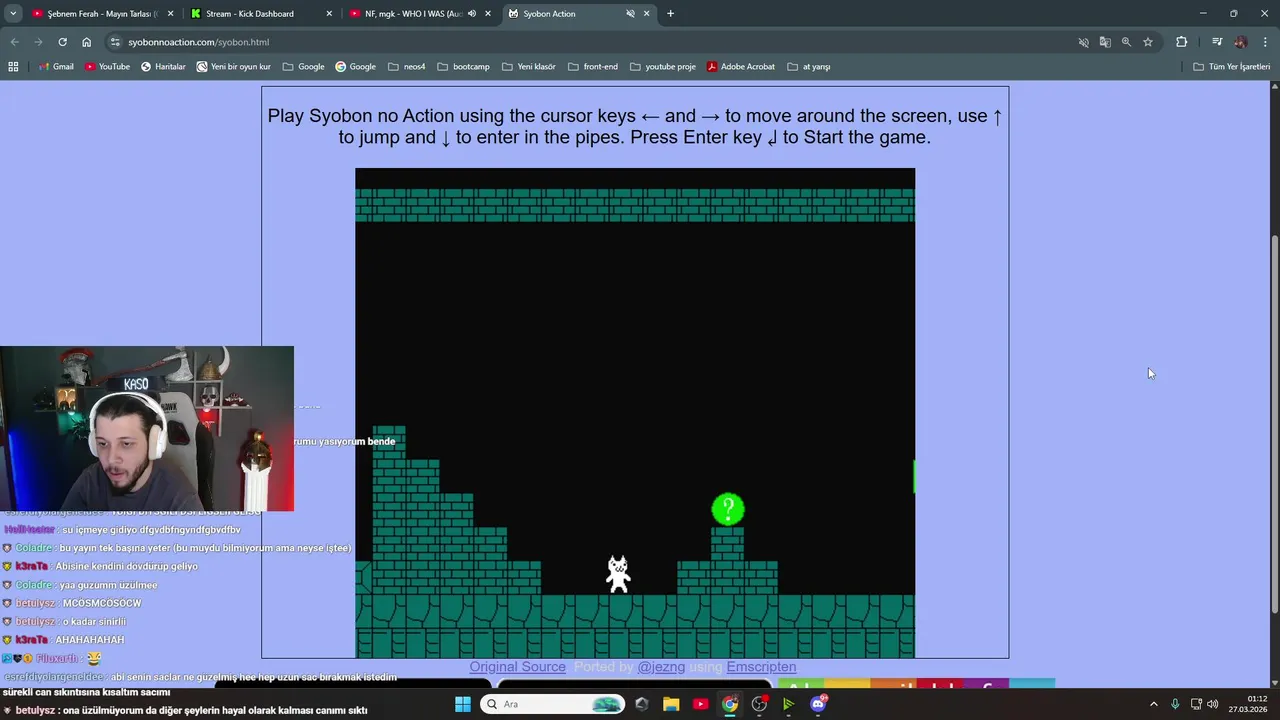Expand the tab search dropdown
The width and height of the screenshot is (1280, 720).
[x=13, y=14]
